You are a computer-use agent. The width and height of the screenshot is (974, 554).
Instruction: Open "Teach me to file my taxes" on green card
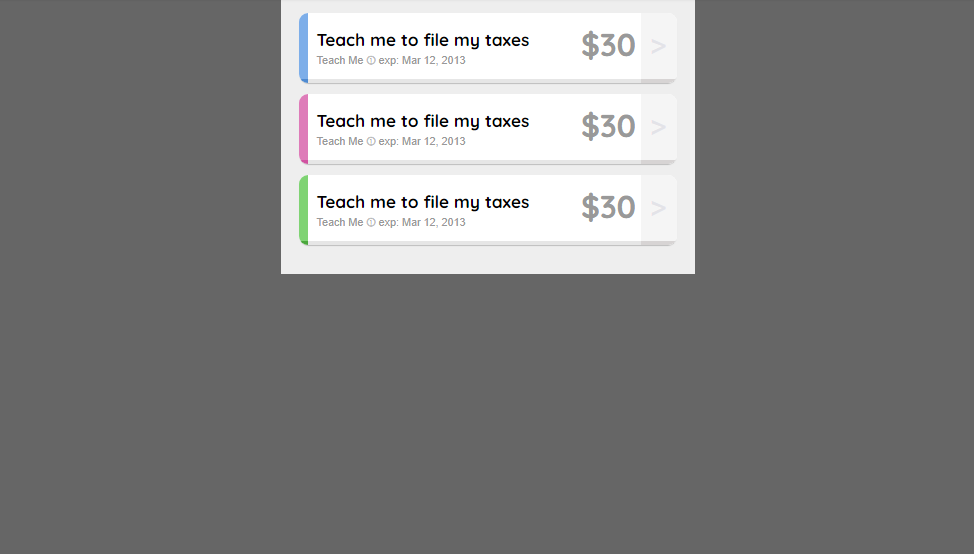pos(423,202)
